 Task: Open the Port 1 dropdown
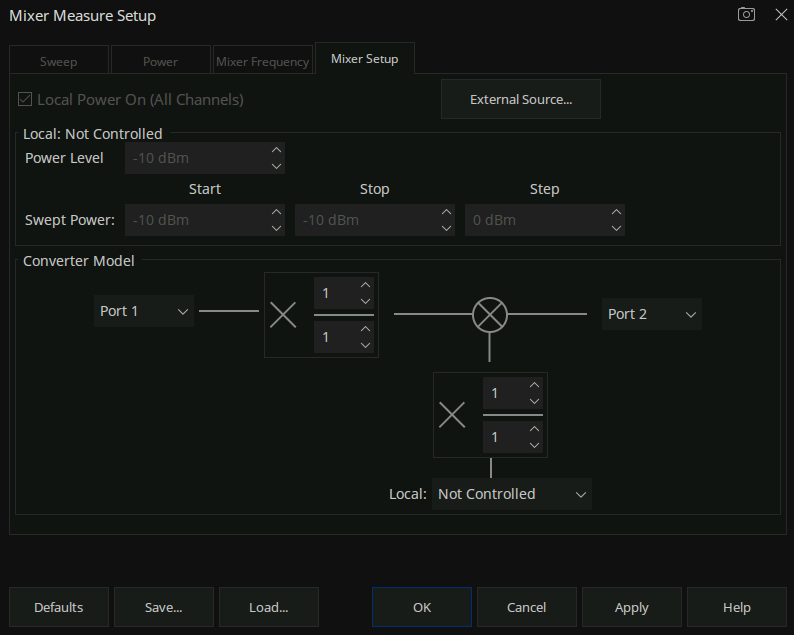[144, 312]
